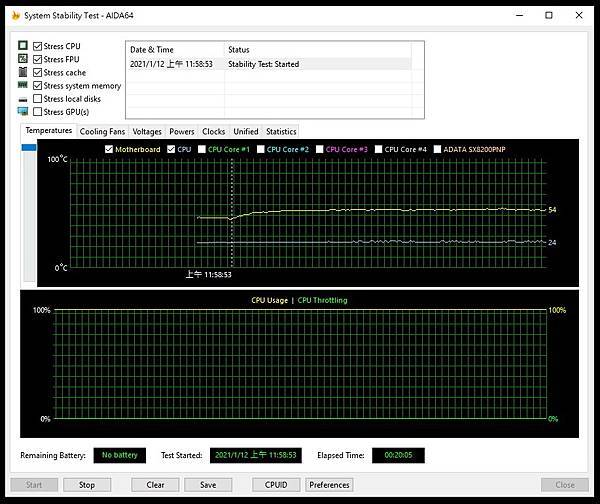Click the cache chip icon beside Stress cache

23,72
